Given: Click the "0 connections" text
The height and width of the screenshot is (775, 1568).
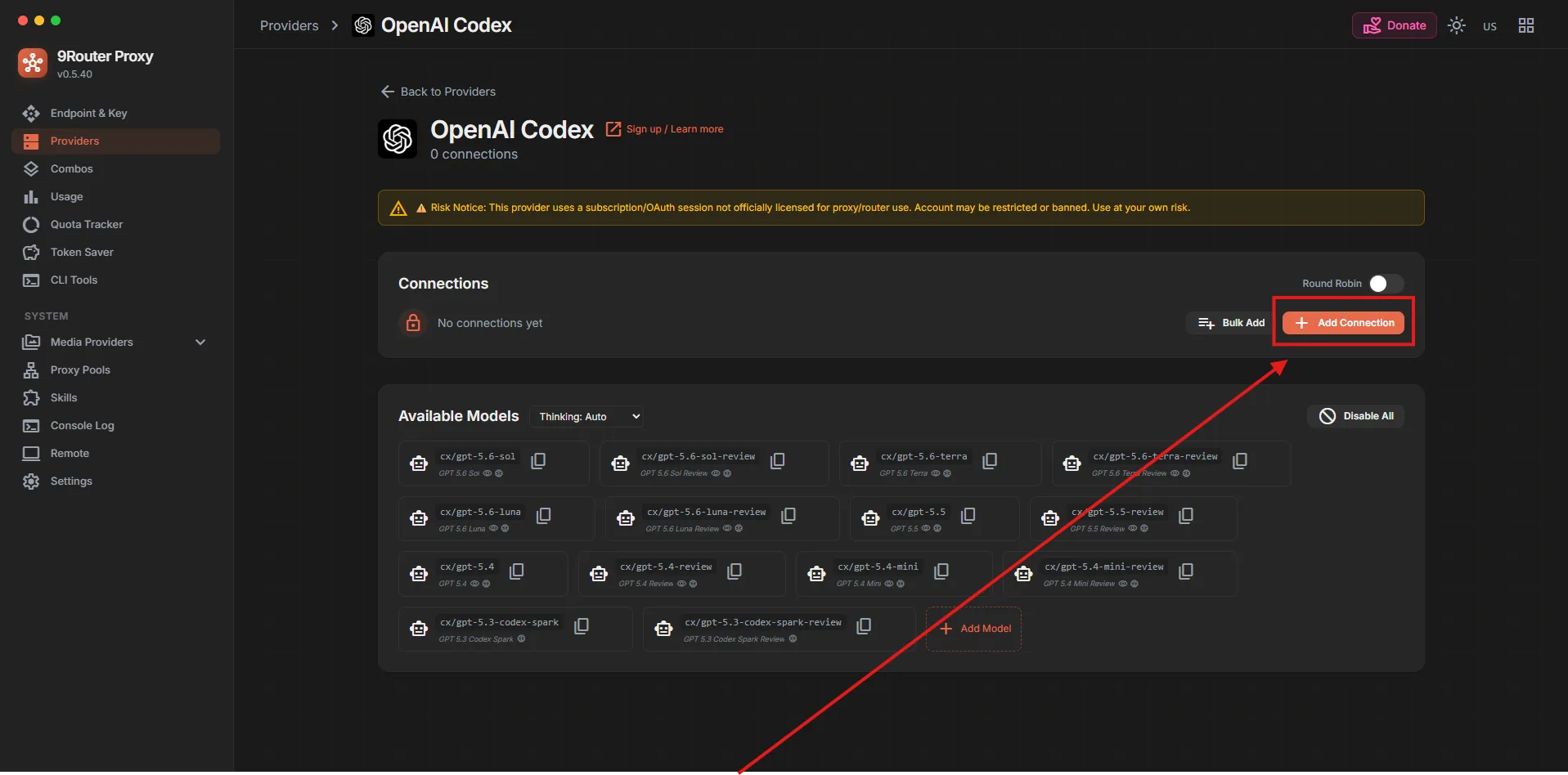Looking at the screenshot, I should click(x=474, y=155).
